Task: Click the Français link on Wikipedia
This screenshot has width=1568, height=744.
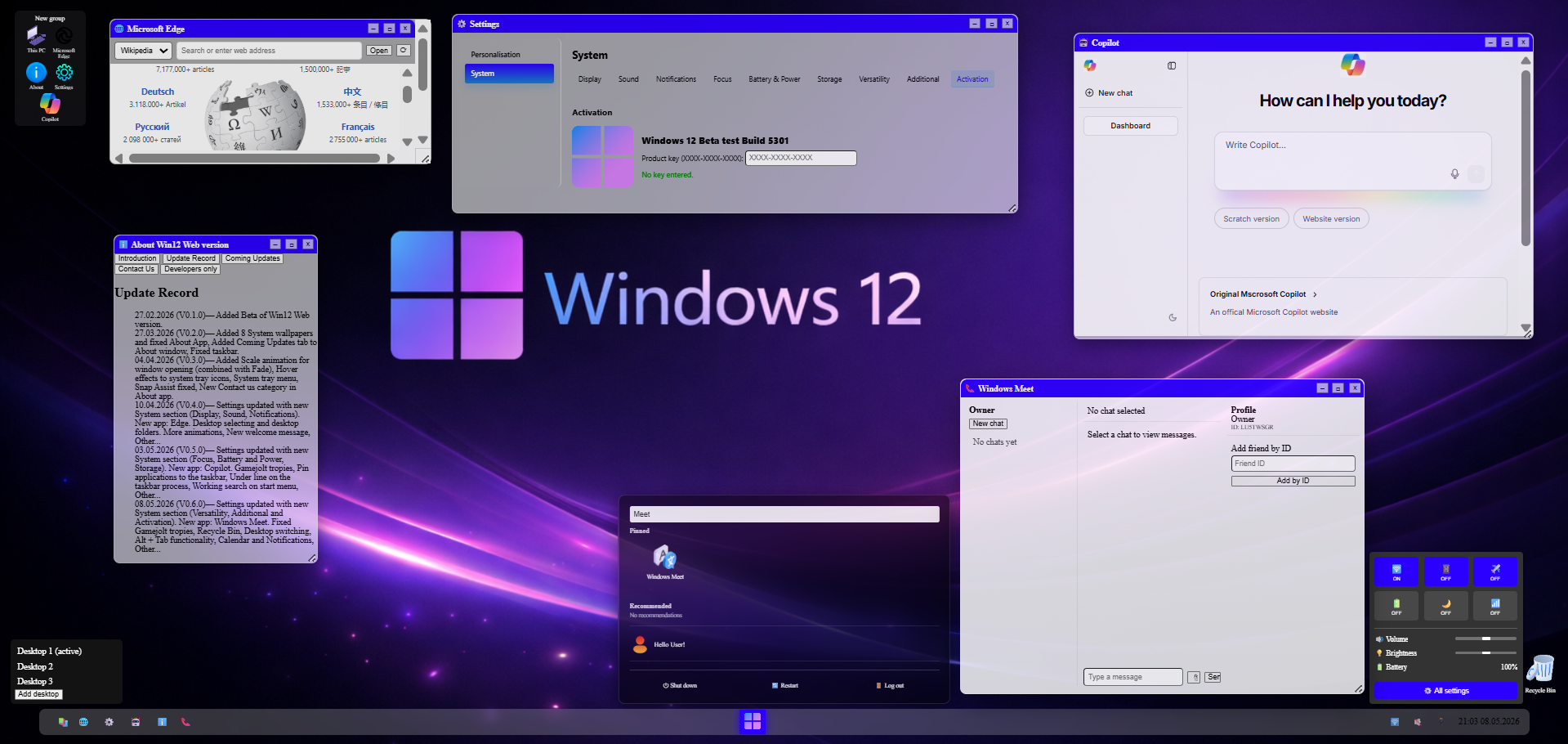Action: (358, 127)
